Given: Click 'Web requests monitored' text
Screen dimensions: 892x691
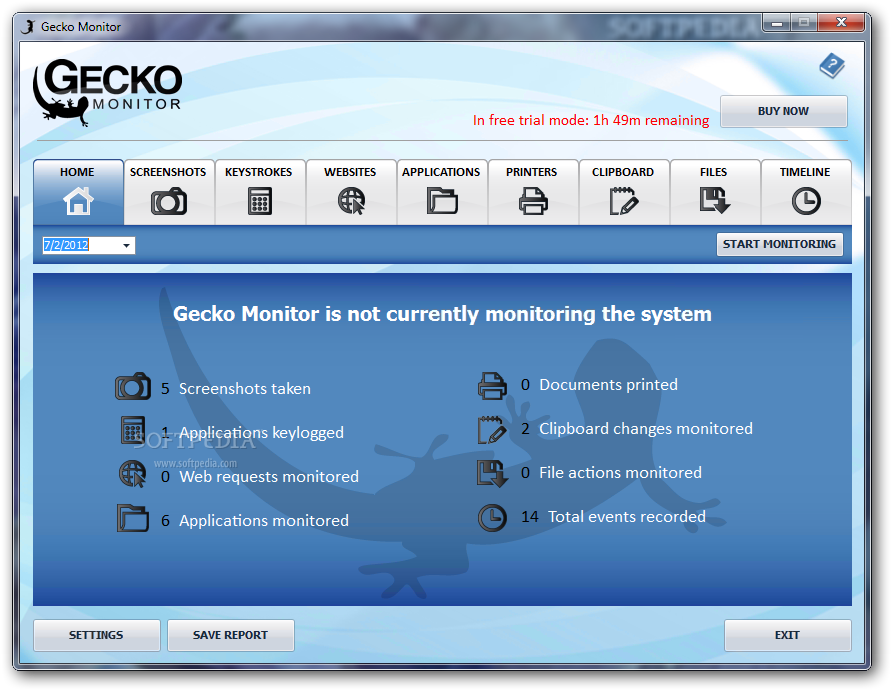Looking at the screenshot, I should click(269, 477).
